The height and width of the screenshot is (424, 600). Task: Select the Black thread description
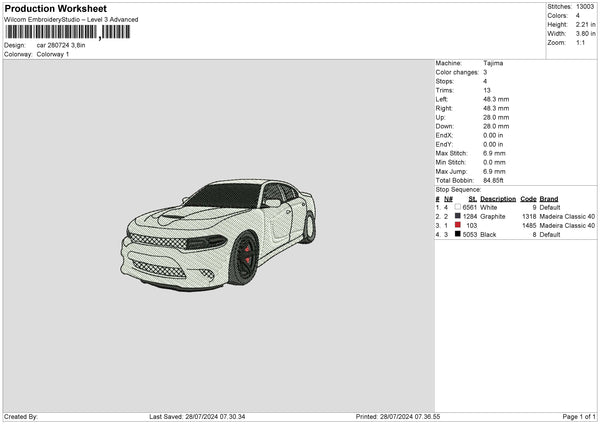[x=488, y=235]
